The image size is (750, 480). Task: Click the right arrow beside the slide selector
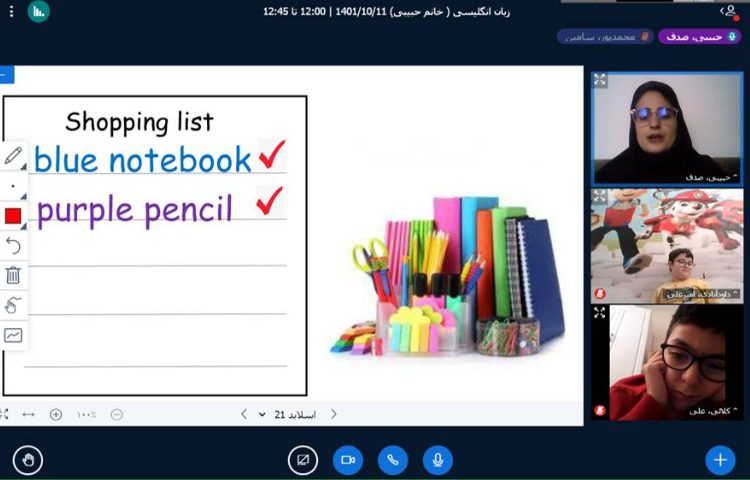pos(333,414)
